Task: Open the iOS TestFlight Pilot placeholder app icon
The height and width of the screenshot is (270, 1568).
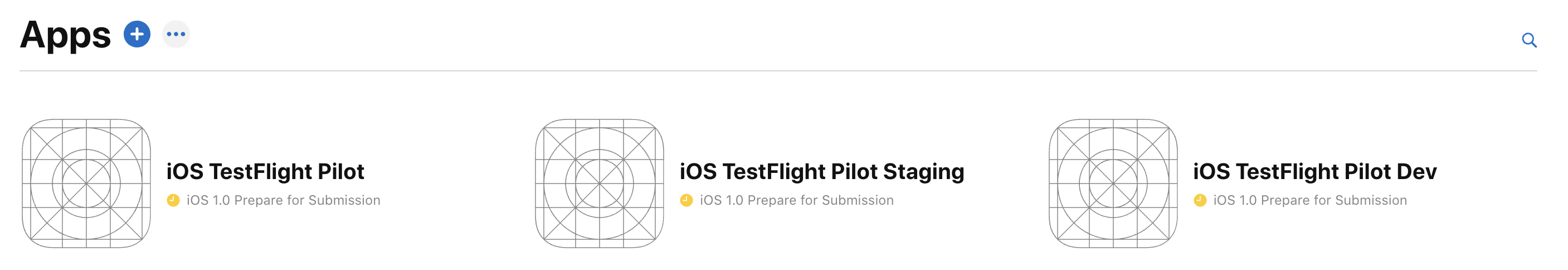Action: 86,184
